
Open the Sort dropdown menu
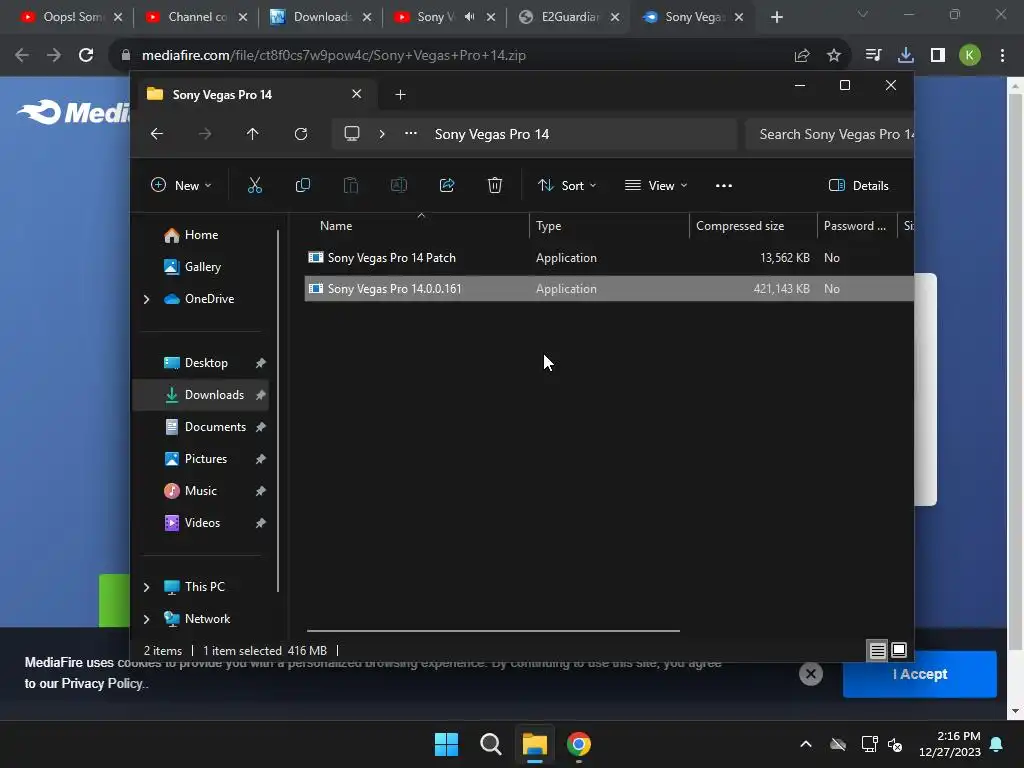coord(567,185)
